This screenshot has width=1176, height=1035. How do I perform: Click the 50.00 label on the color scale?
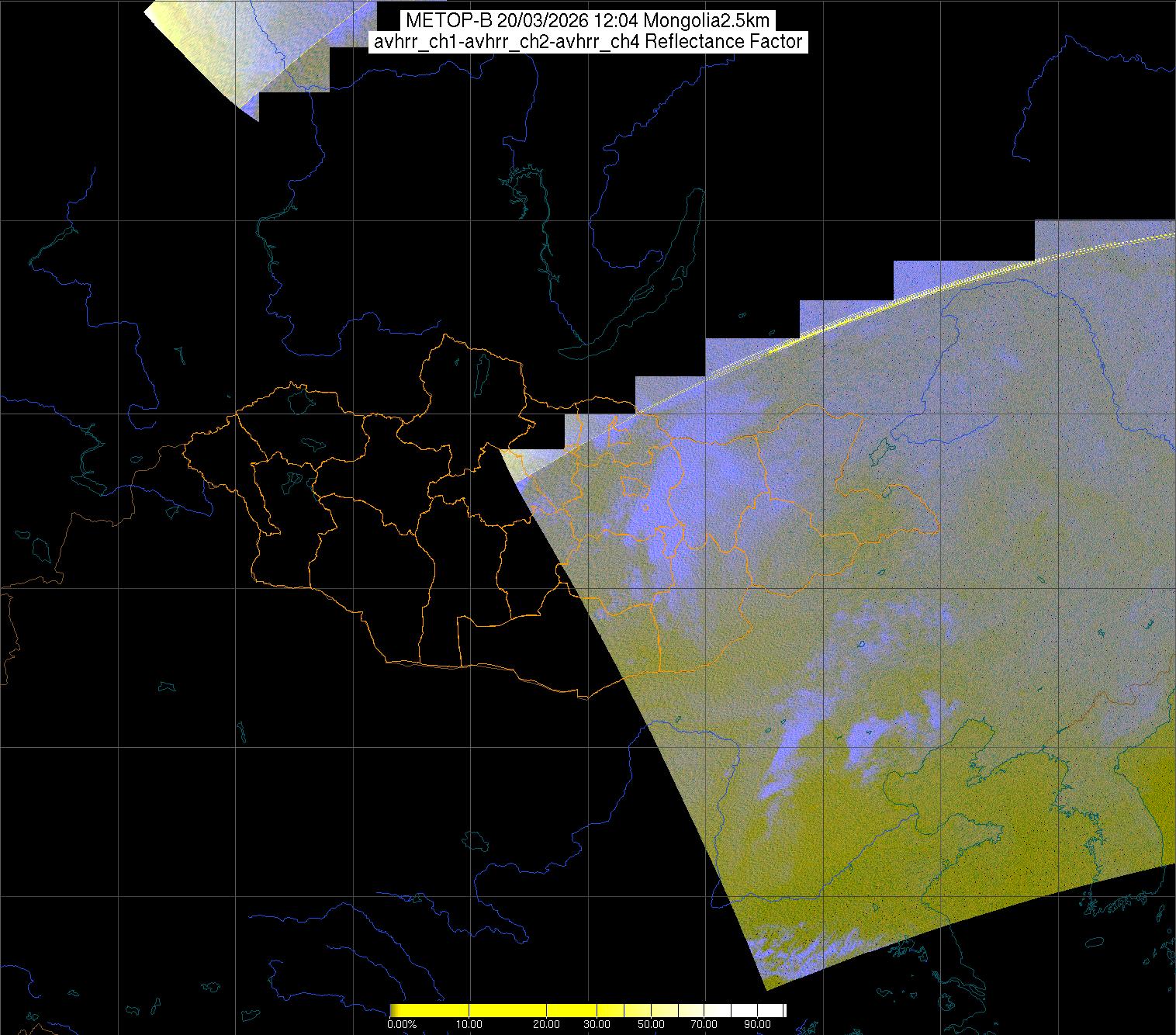click(651, 1025)
